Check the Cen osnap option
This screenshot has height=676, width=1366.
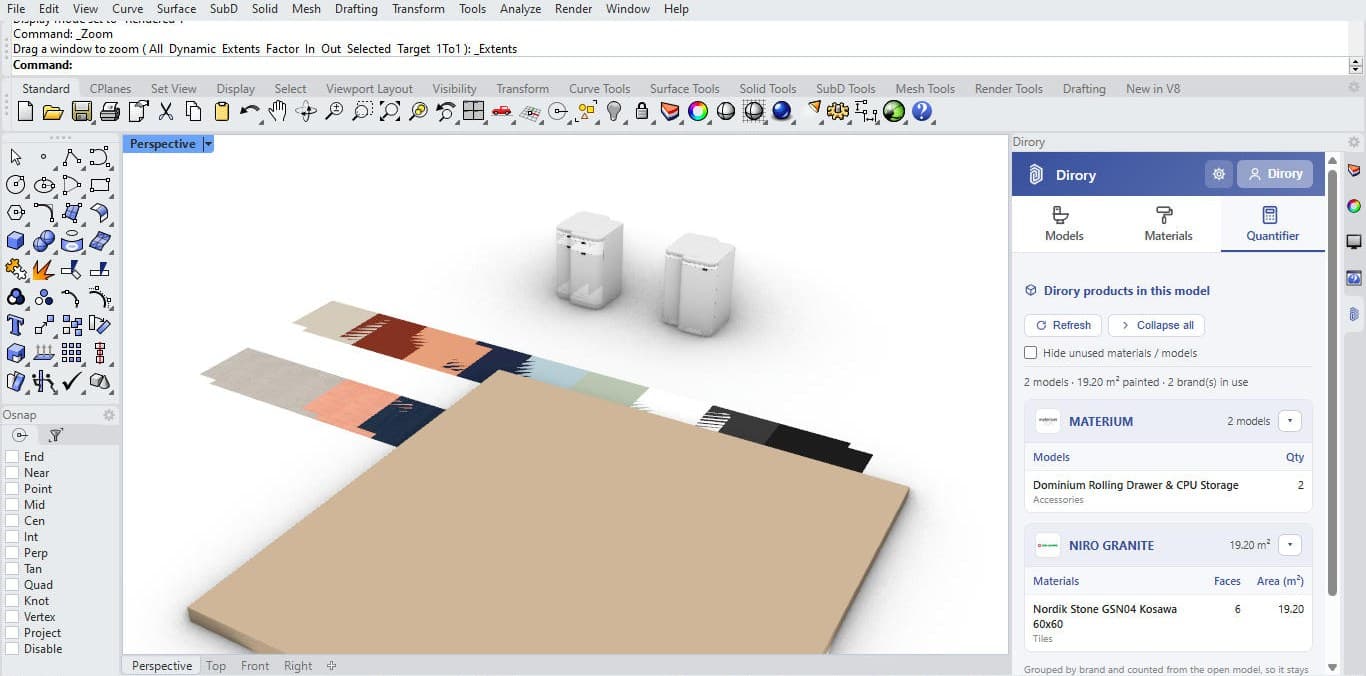click(x=12, y=521)
